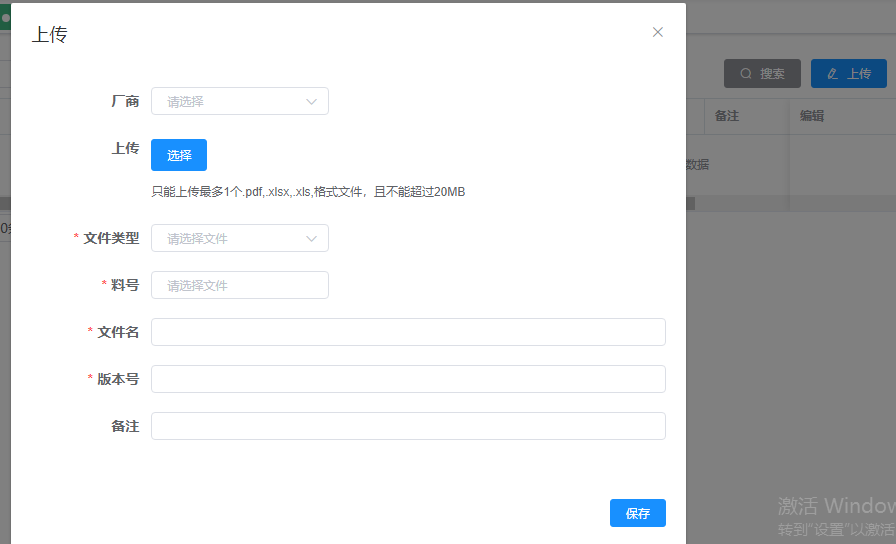Screen dimensions: 896x544
Task: Select the 编辑 column header in table
Action: (x=812, y=116)
